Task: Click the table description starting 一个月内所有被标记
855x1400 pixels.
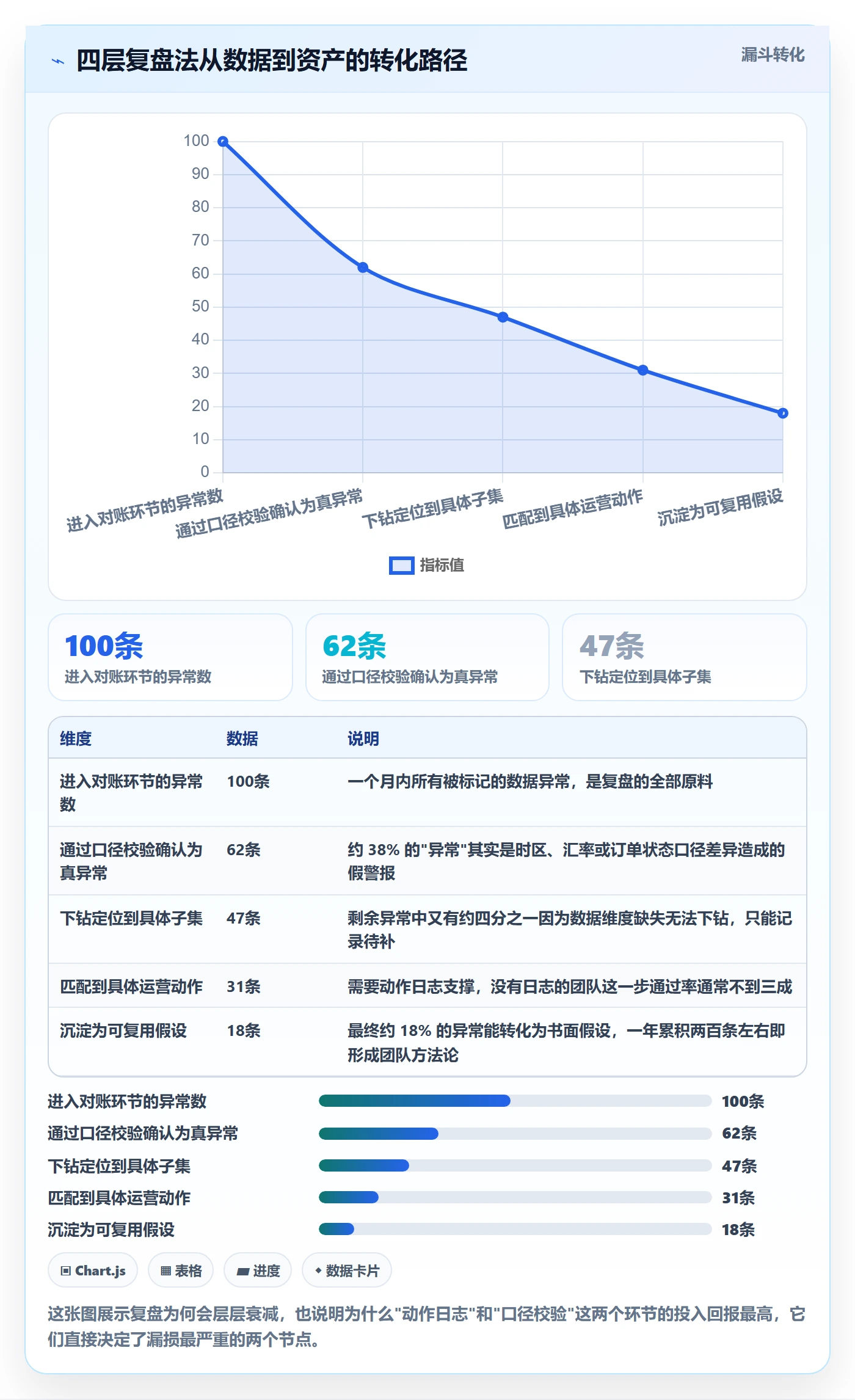Action: (530, 781)
